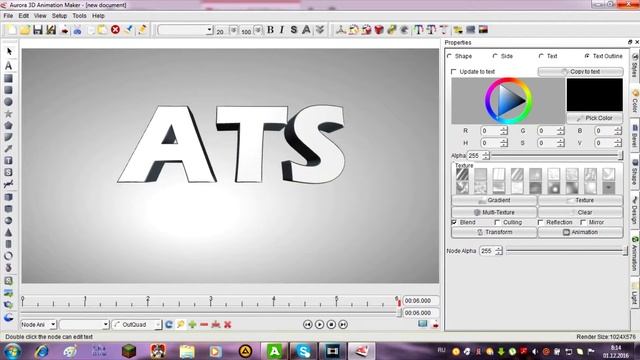Click the preview monitor icon near timeline
This screenshot has width=640, height=360.
point(422,324)
